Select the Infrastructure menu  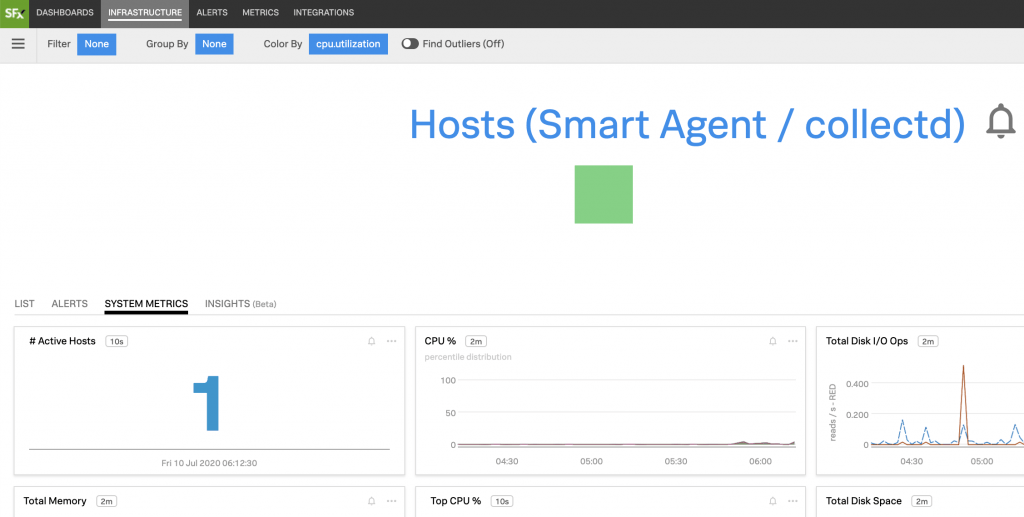coord(145,13)
